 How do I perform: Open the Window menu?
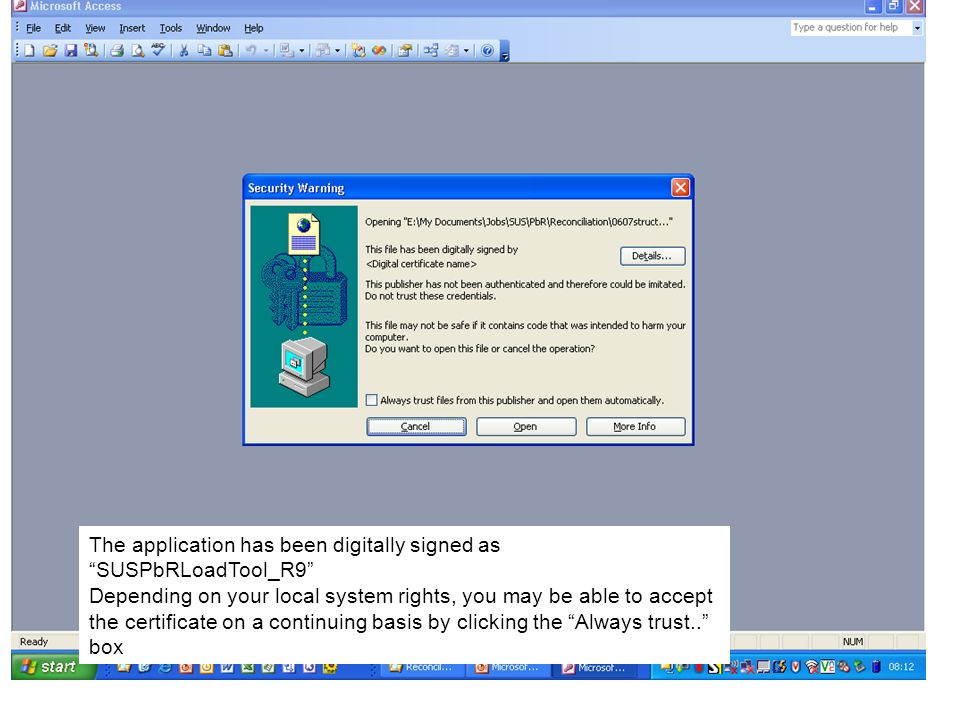(x=213, y=28)
